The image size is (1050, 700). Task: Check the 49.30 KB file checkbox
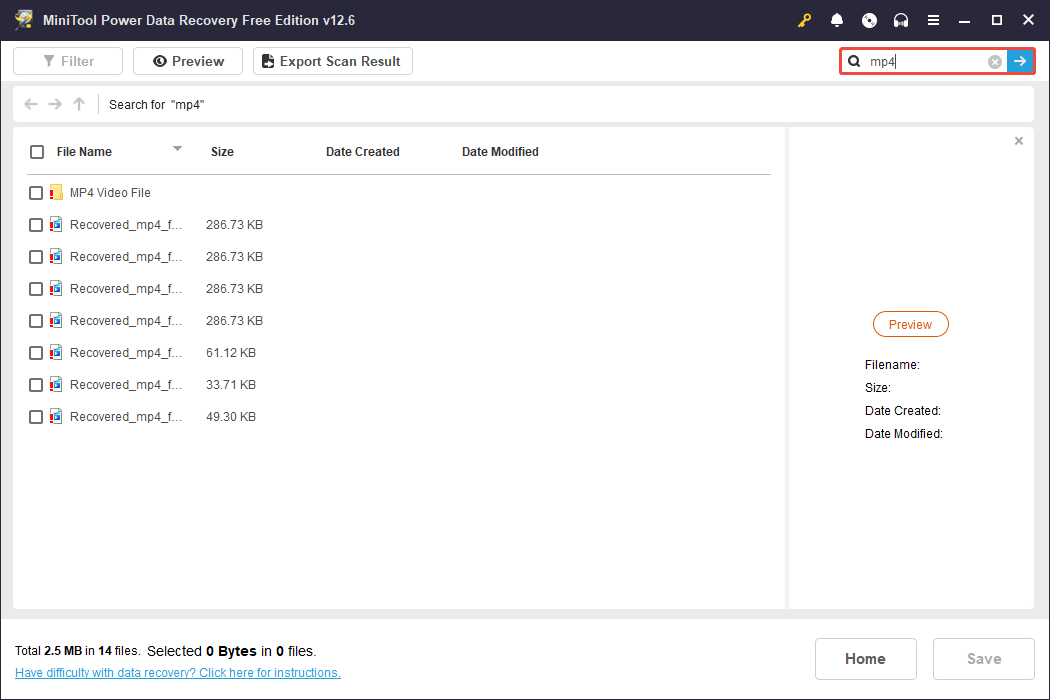coord(36,417)
